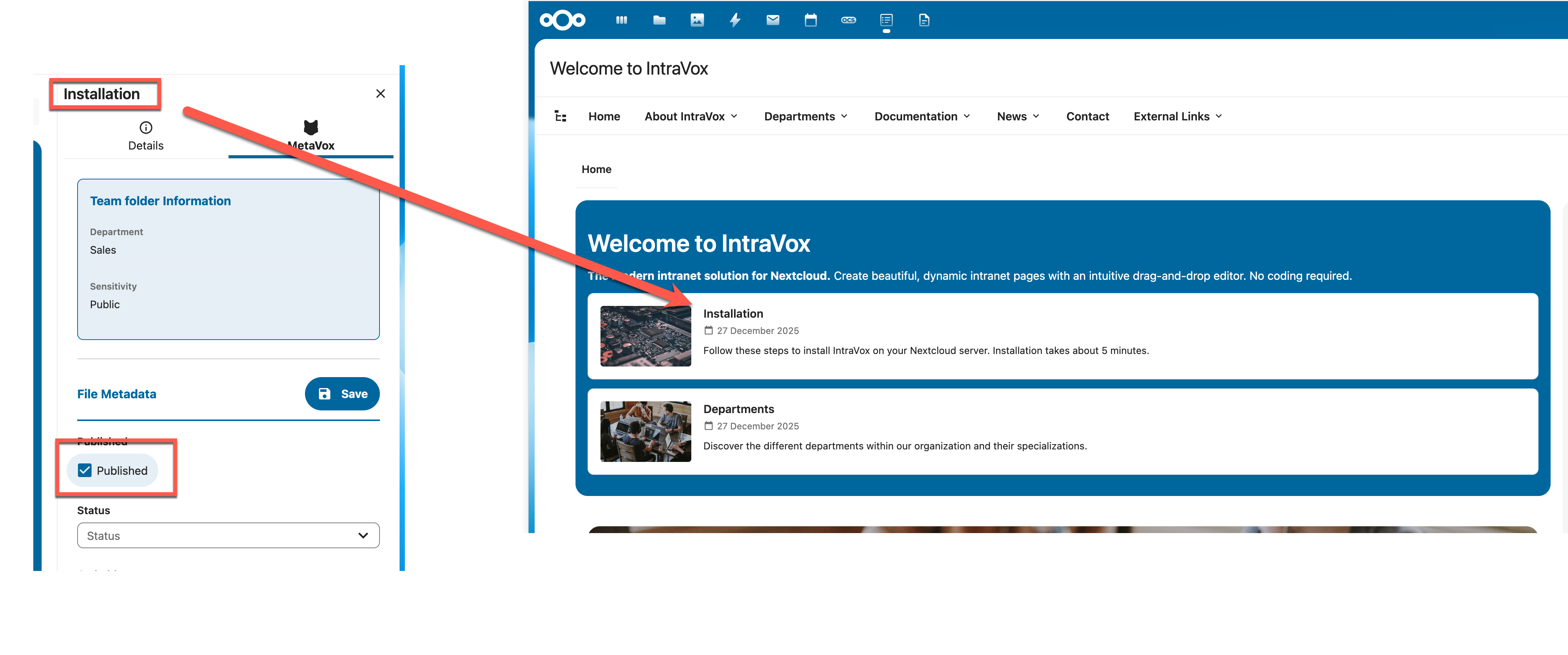Click the Status dropdown chevron arrow
1568x655 pixels.
coord(363,536)
